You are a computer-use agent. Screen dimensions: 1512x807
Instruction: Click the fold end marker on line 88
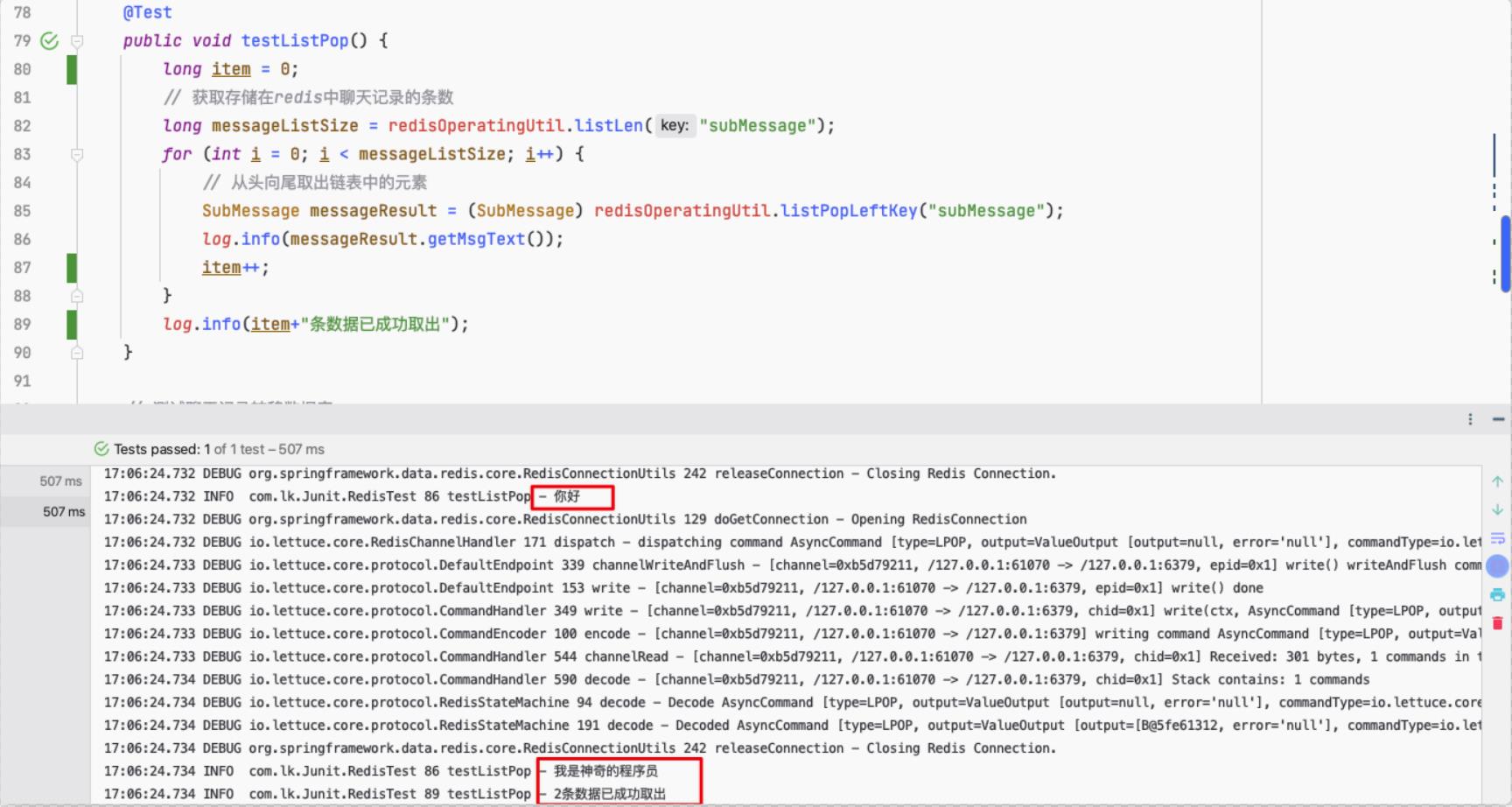pos(77,296)
